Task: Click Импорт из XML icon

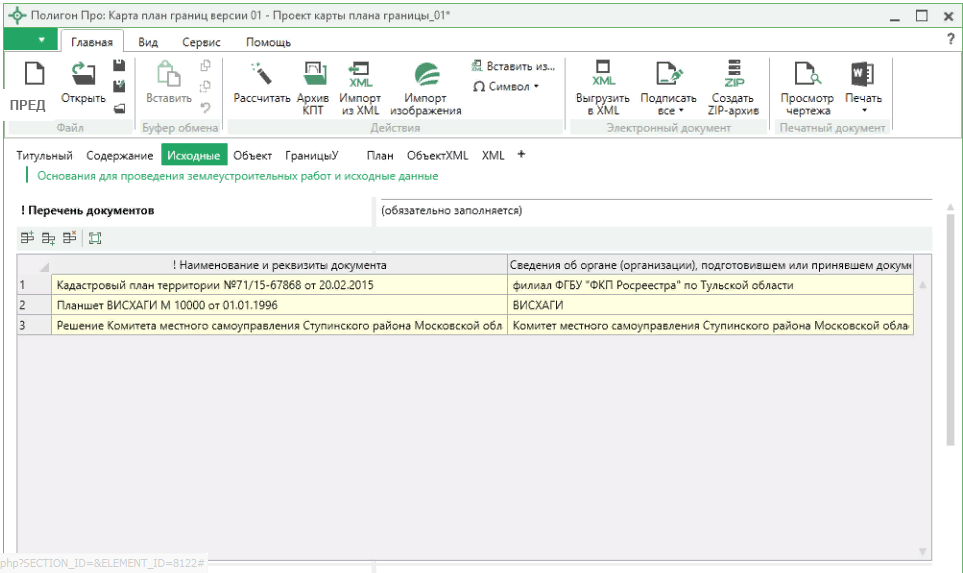Action: coord(359,75)
